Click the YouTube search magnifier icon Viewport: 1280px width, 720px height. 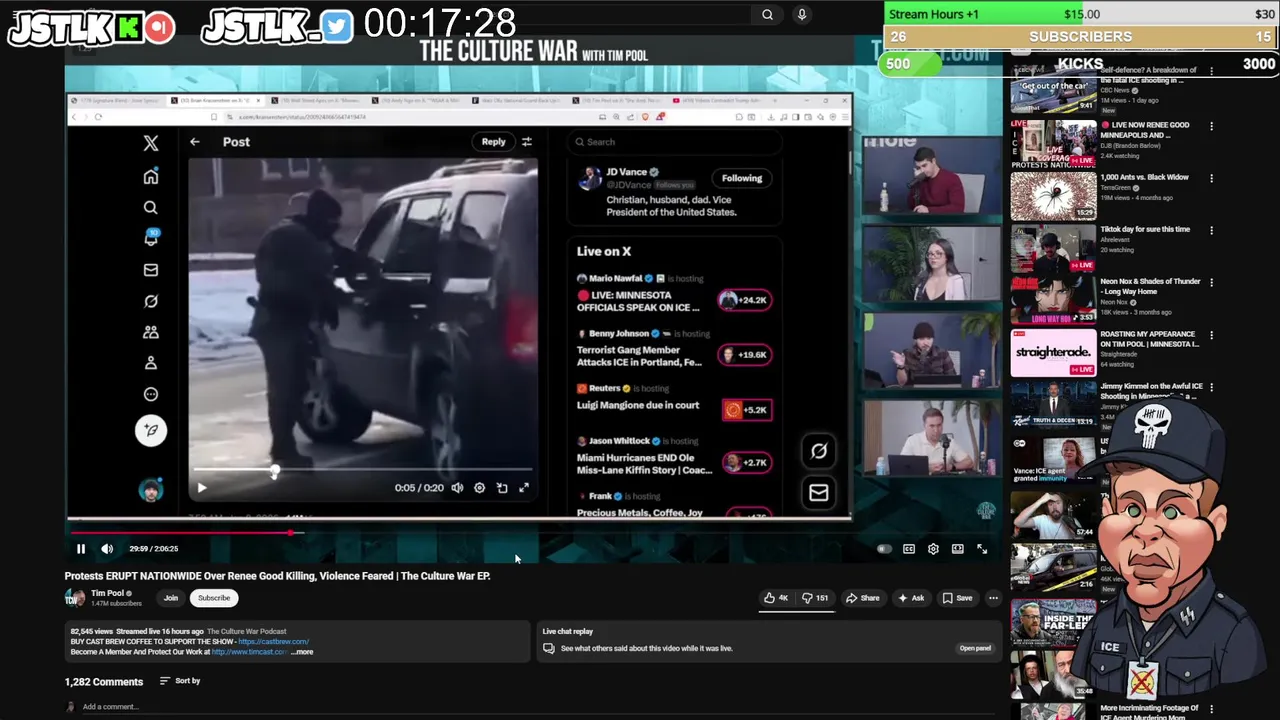[767, 14]
